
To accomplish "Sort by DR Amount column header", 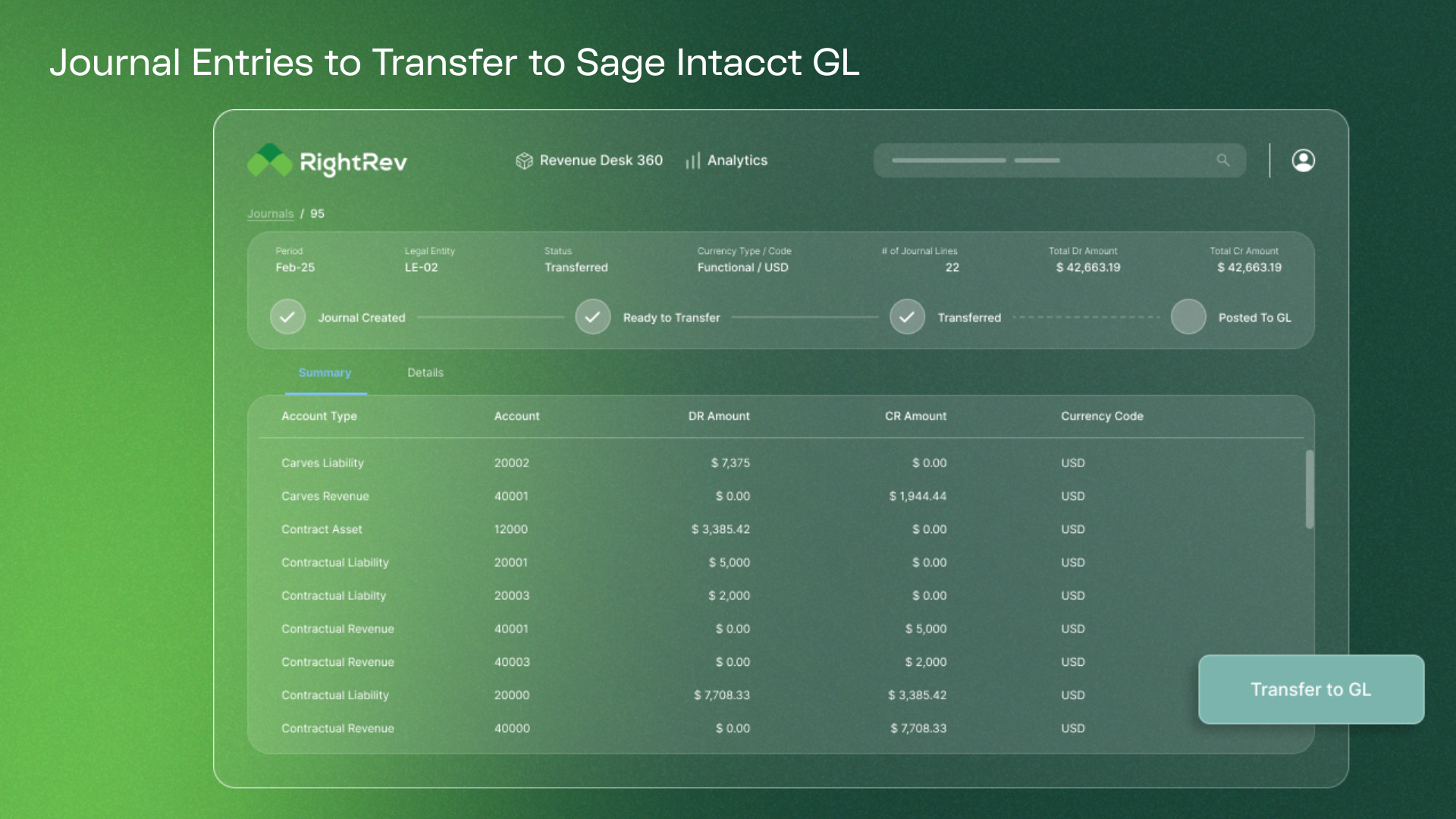I will pos(718,416).
